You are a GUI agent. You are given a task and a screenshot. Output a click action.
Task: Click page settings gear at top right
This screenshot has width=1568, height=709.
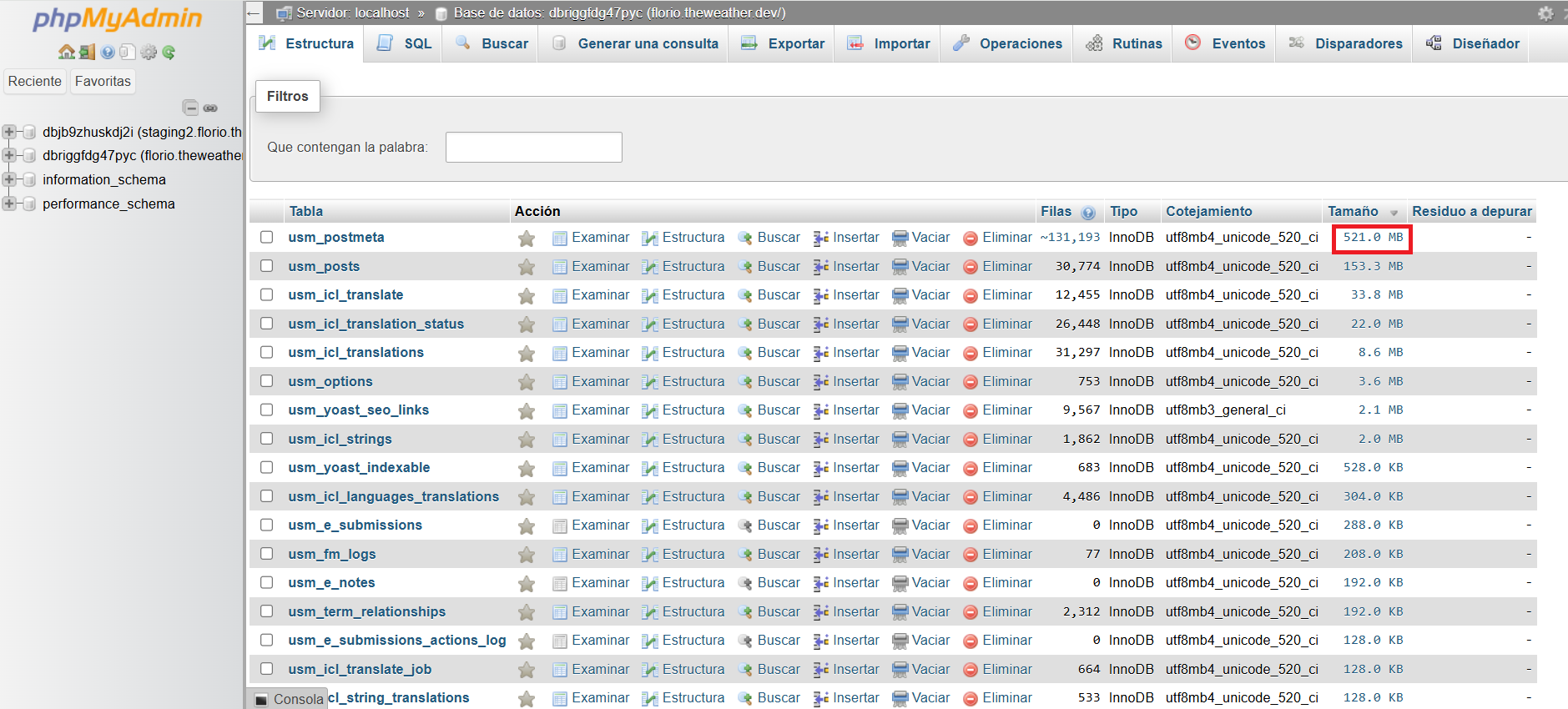(x=1545, y=13)
